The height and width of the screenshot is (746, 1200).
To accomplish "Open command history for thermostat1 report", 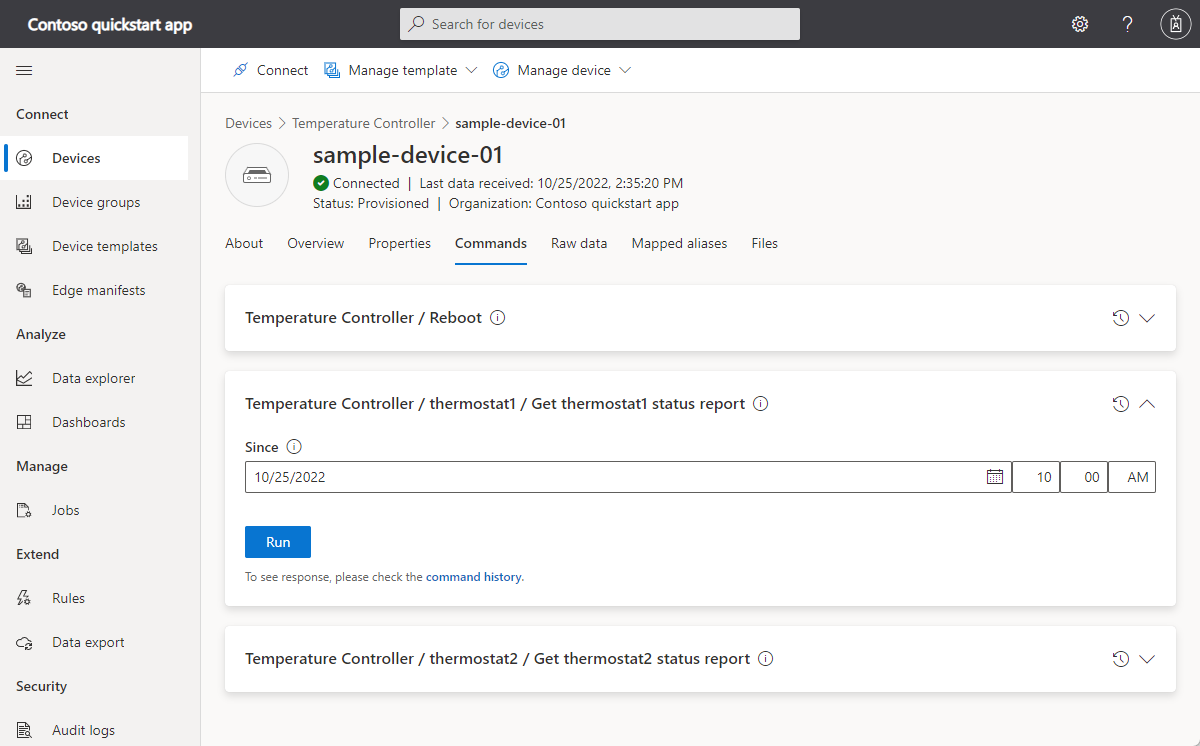I will click(1120, 404).
